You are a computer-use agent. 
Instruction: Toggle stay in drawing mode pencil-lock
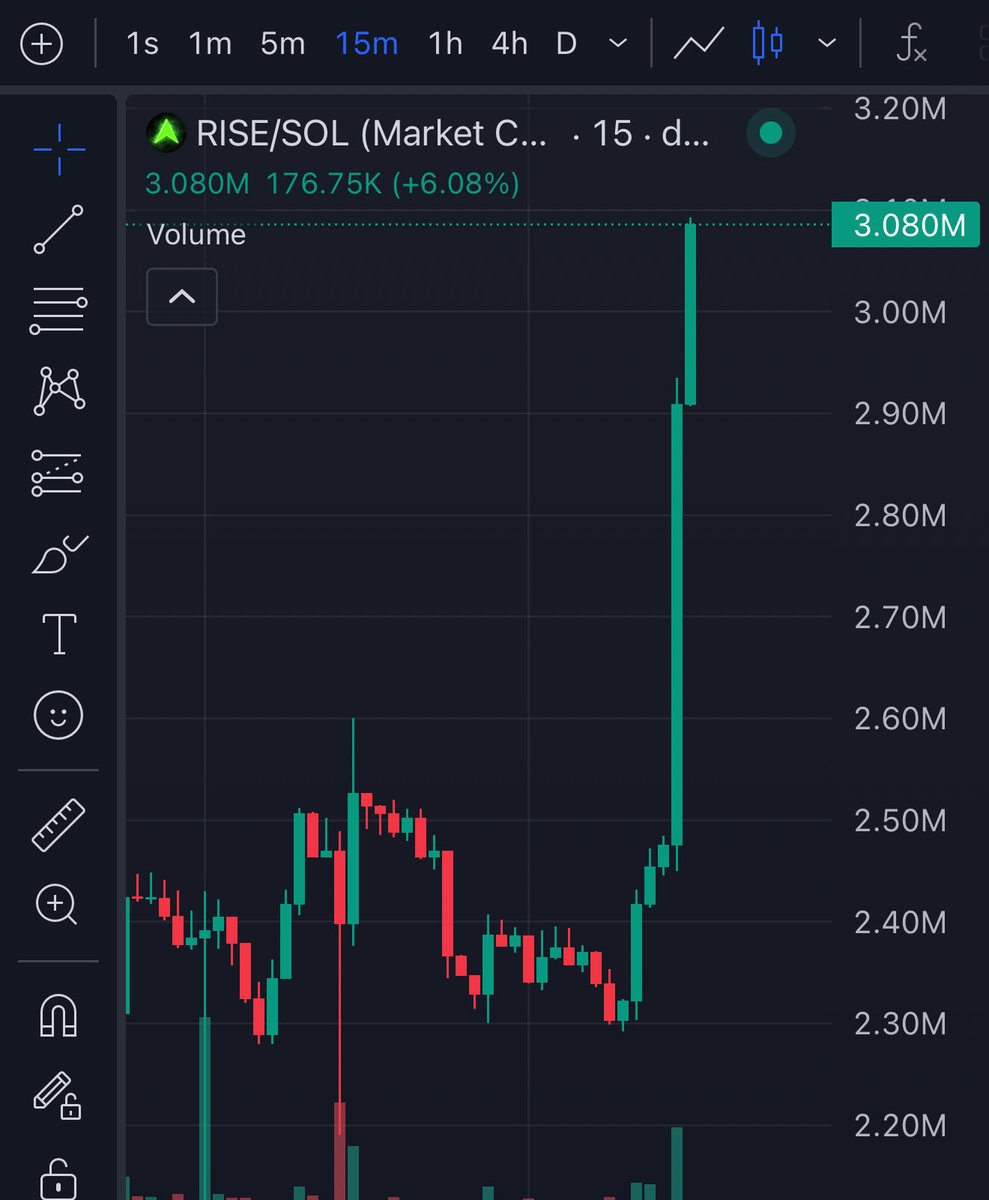tap(57, 1095)
